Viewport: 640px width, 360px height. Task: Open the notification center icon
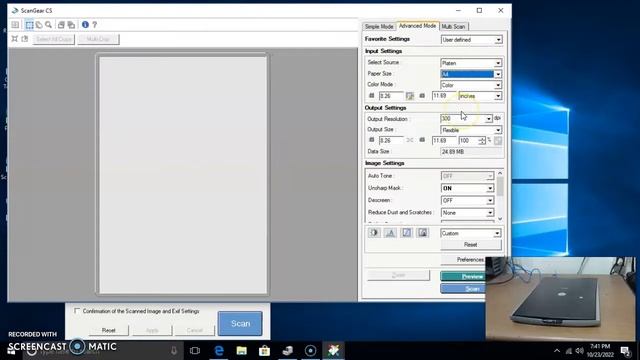coord(625,351)
